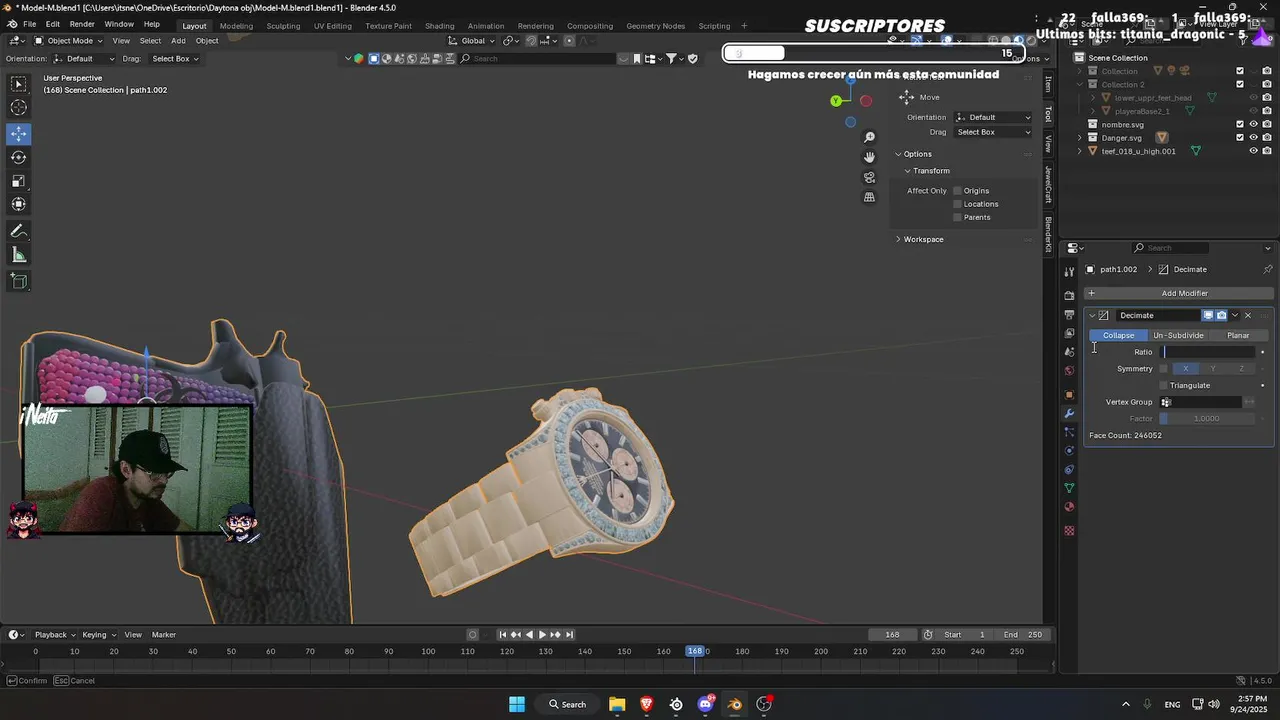The image size is (1280, 720).
Task: Enable the Triangulate checkbox
Action: point(1163,385)
